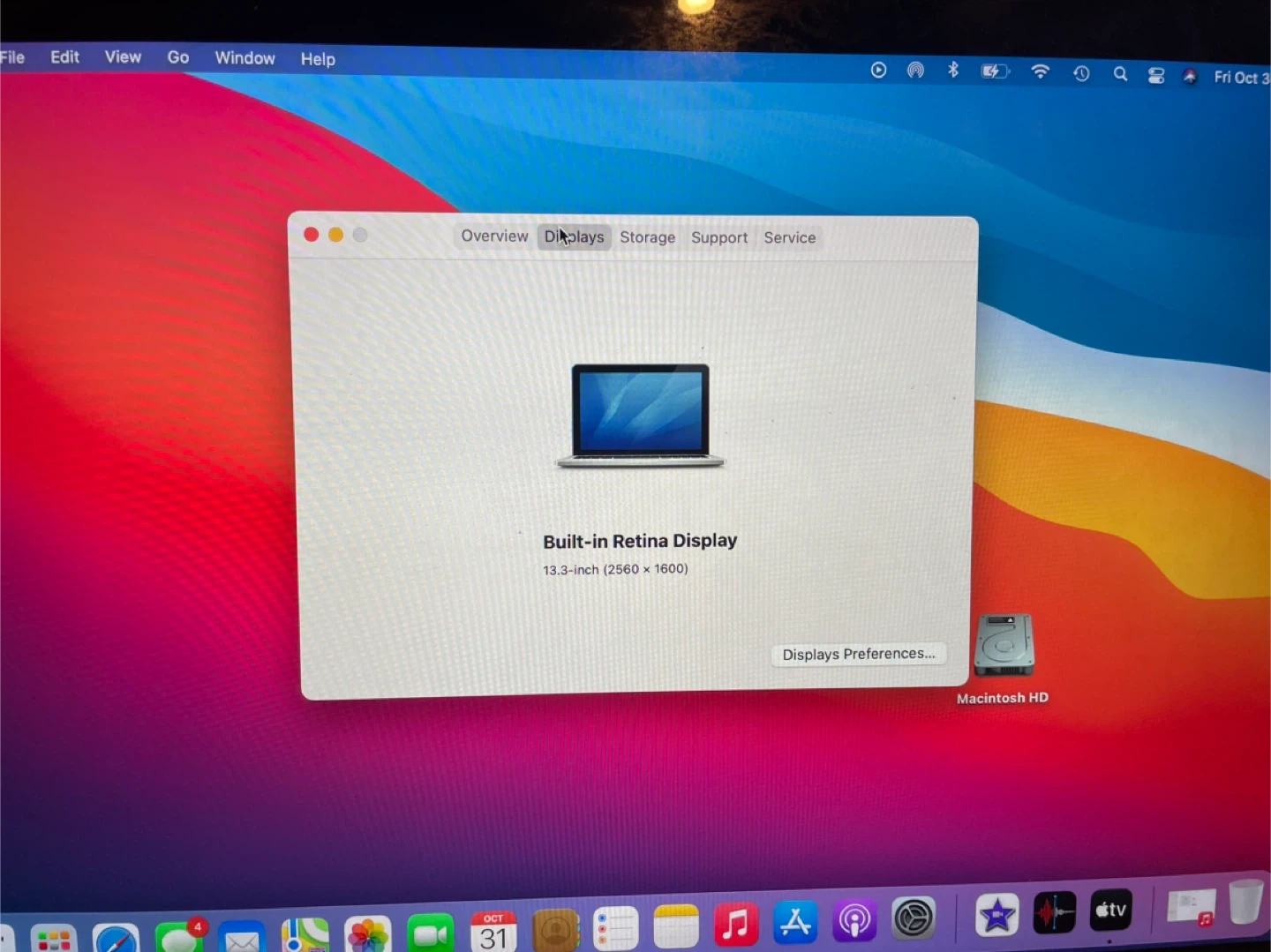Launch System Preferences from the dock
Viewport: 1271px width, 952px height.
(x=914, y=919)
